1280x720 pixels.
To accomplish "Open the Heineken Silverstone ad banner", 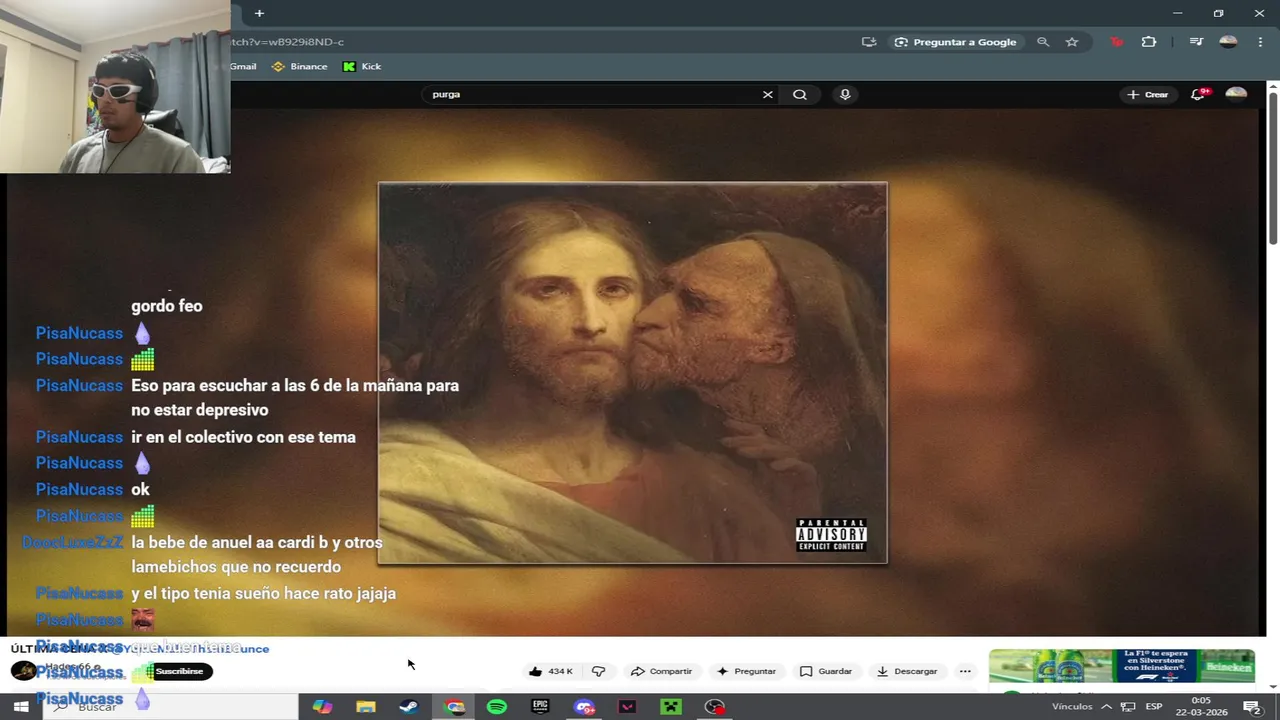I will click(1122, 665).
